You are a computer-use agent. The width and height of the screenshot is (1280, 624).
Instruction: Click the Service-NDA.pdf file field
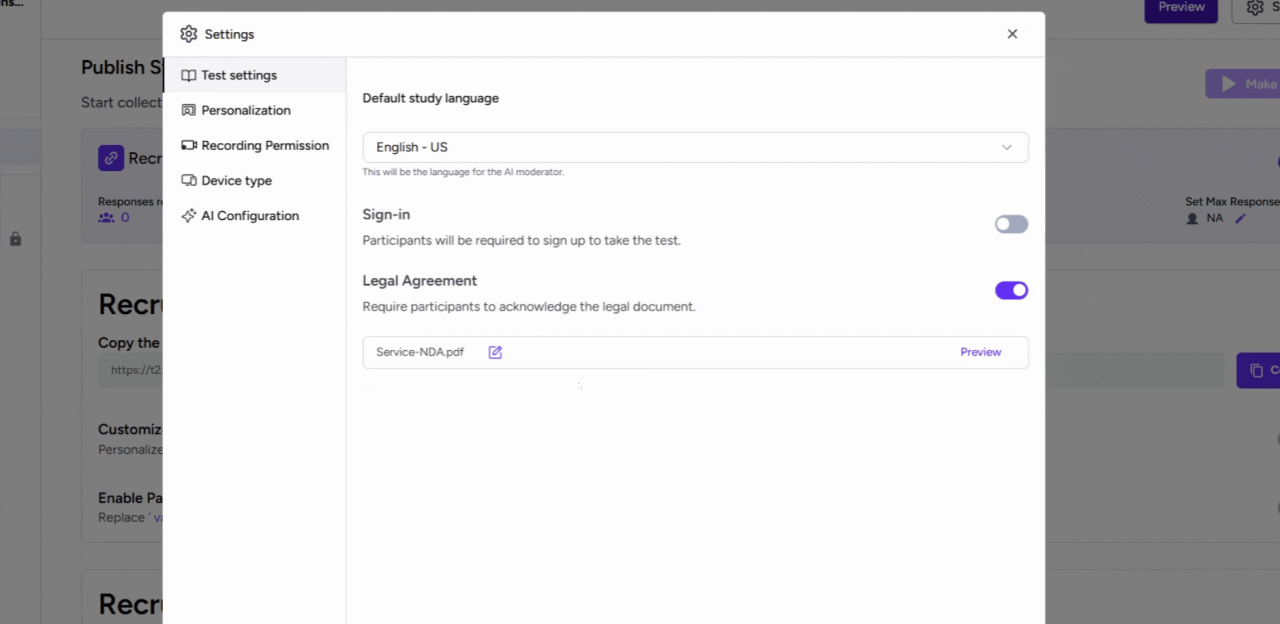click(419, 352)
